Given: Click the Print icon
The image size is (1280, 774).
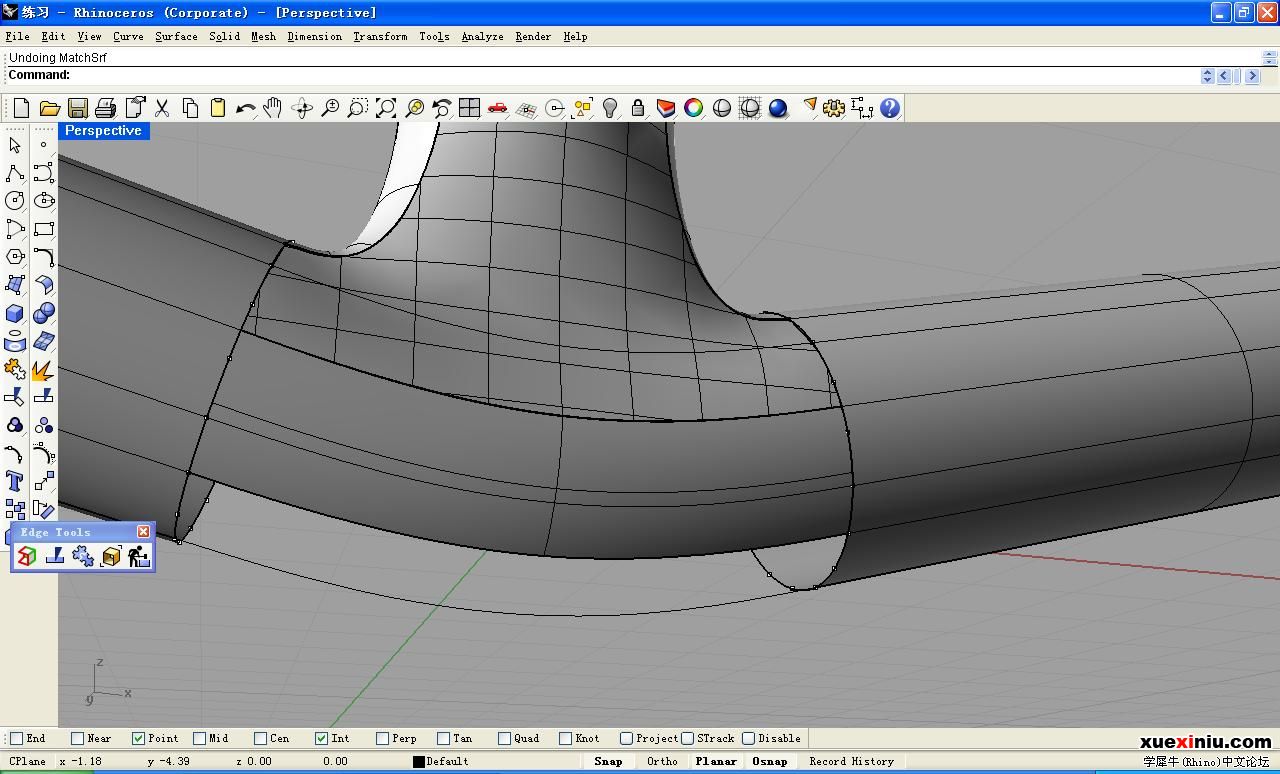Looking at the screenshot, I should [105, 108].
